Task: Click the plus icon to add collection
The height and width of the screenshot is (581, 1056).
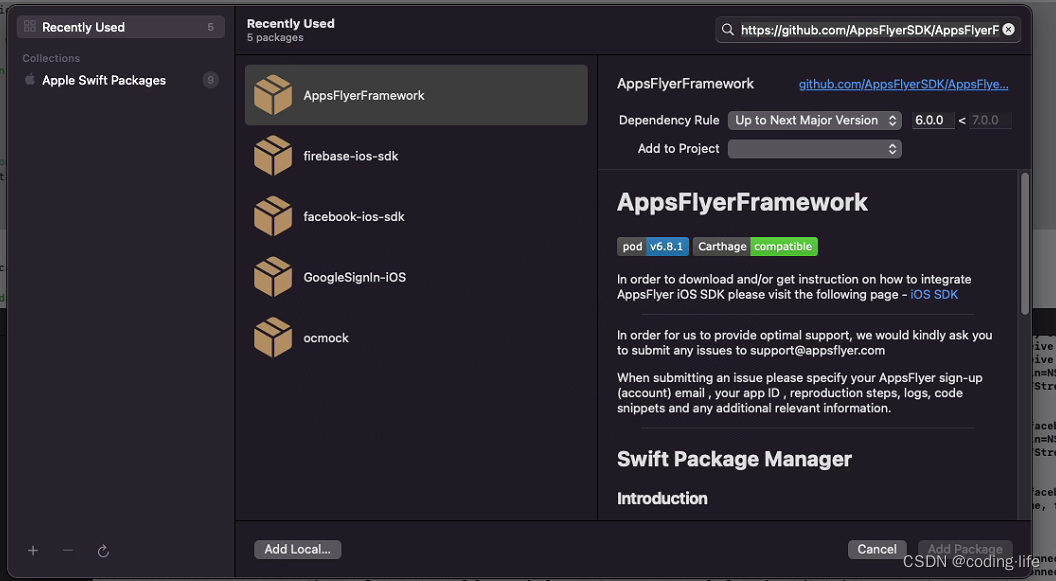Action: 32,551
